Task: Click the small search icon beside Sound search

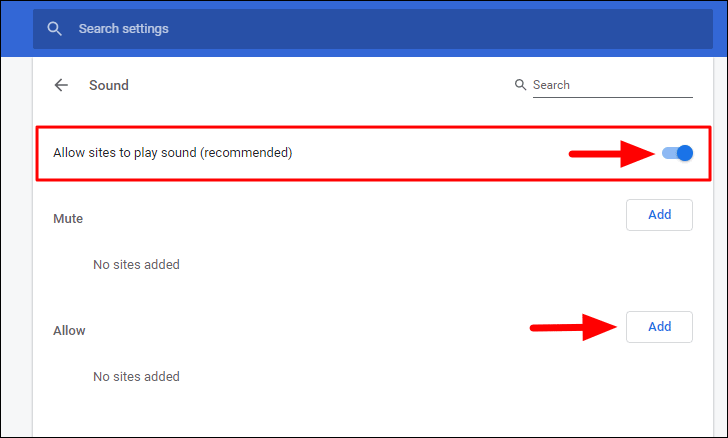Action: pos(520,85)
